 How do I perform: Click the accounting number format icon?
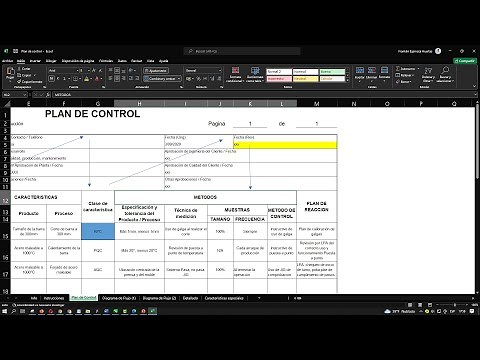189,79
